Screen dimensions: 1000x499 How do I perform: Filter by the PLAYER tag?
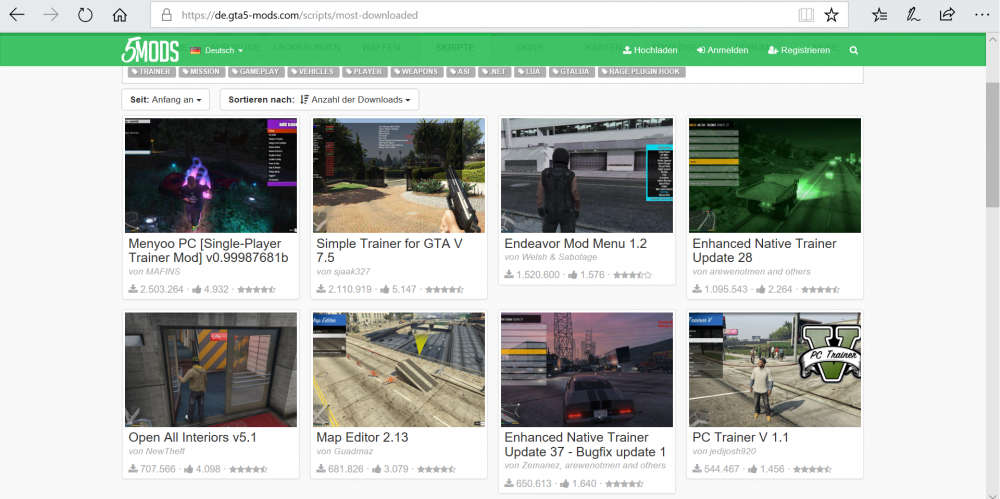pyautogui.click(x=365, y=71)
